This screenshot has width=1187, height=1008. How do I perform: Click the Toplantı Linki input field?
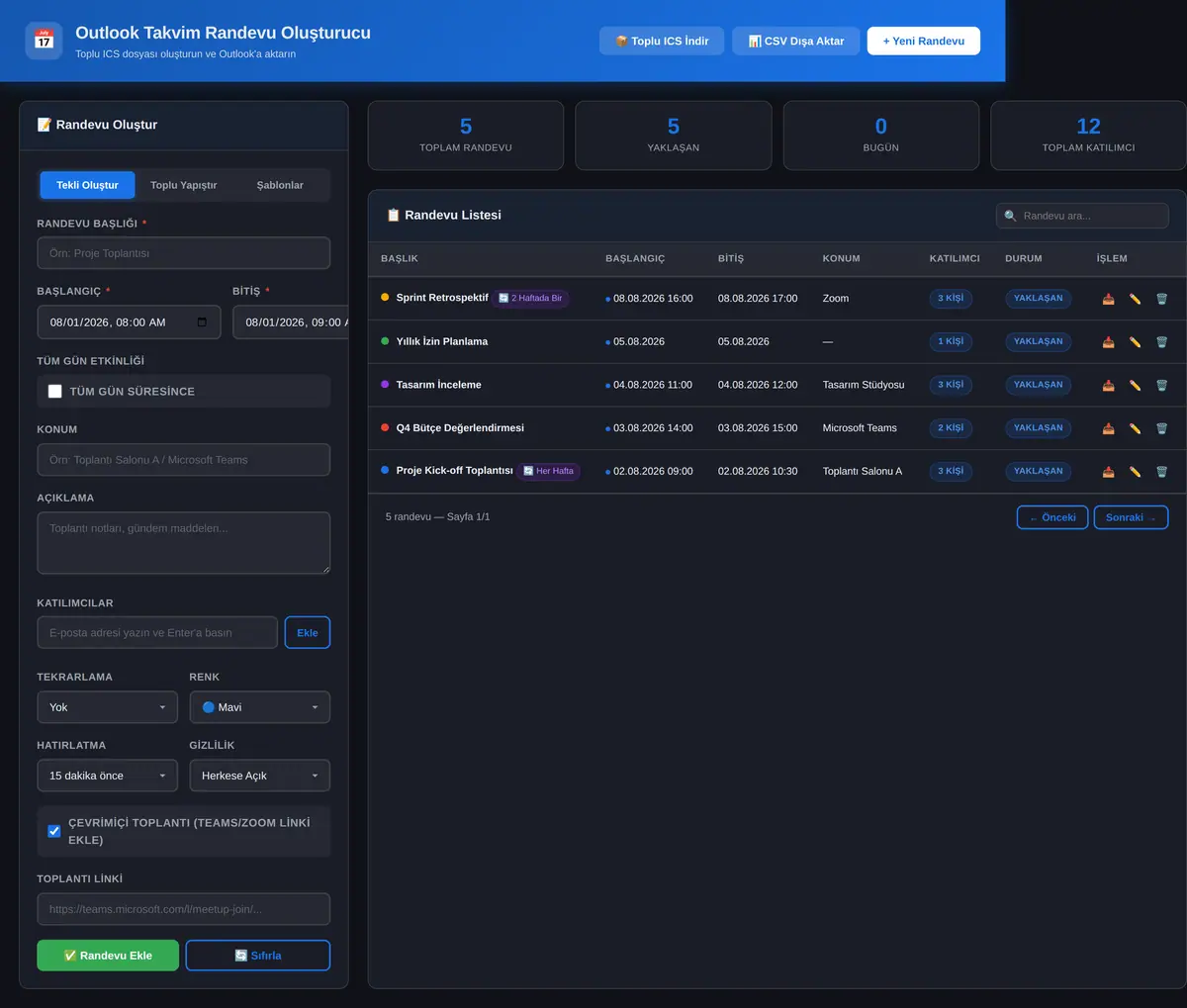pos(184,909)
